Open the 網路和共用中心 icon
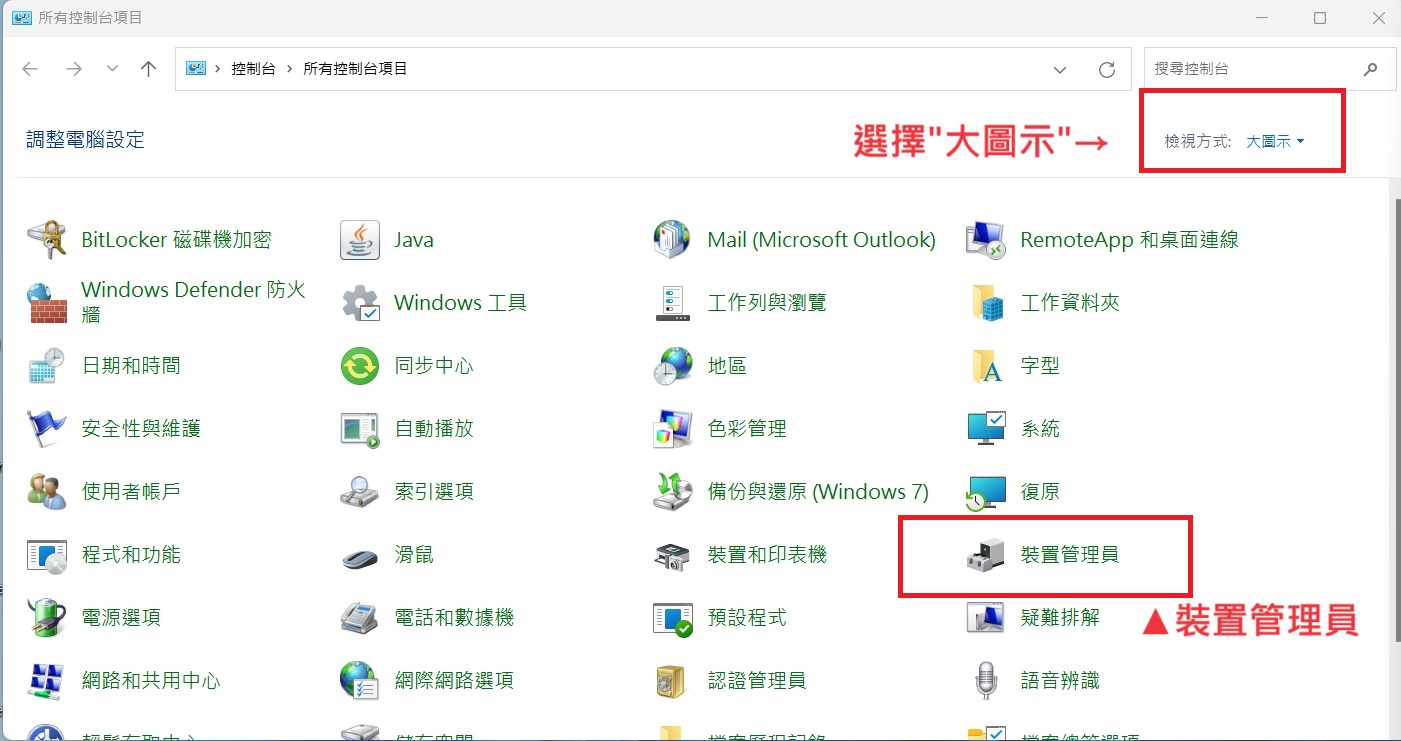The width and height of the screenshot is (1401, 741). (x=47, y=681)
